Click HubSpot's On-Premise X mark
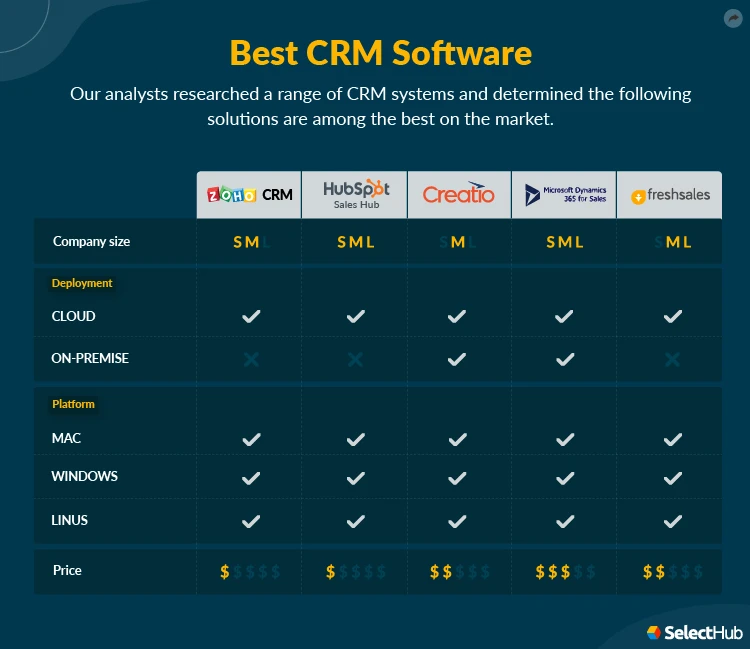The height and width of the screenshot is (649, 750). coord(355,359)
